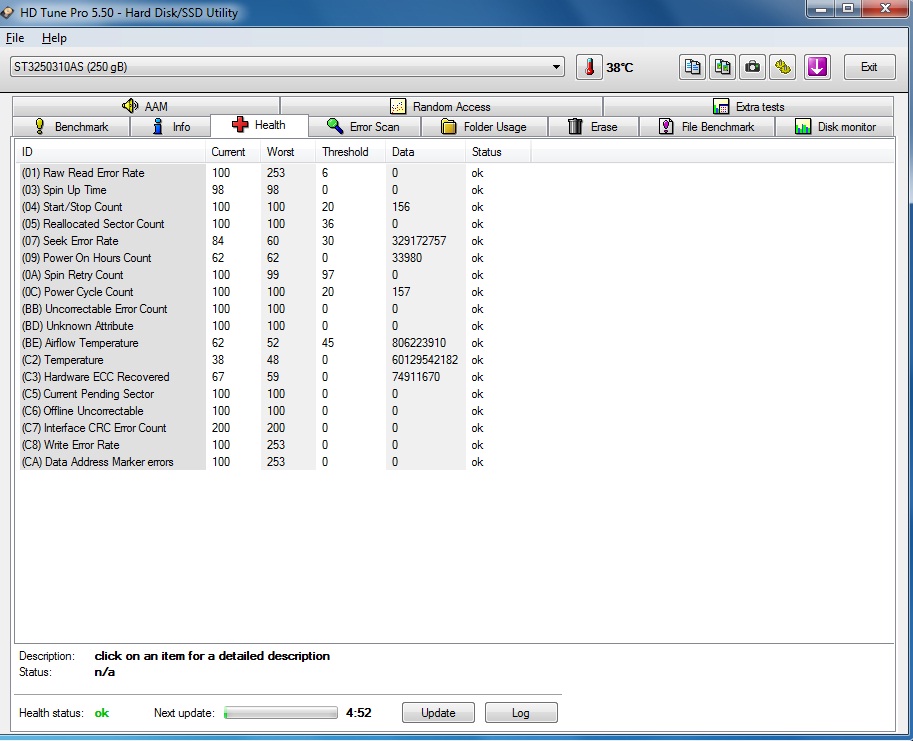This screenshot has width=913, height=741.
Task: Click the Worst column header
Action: (288, 152)
